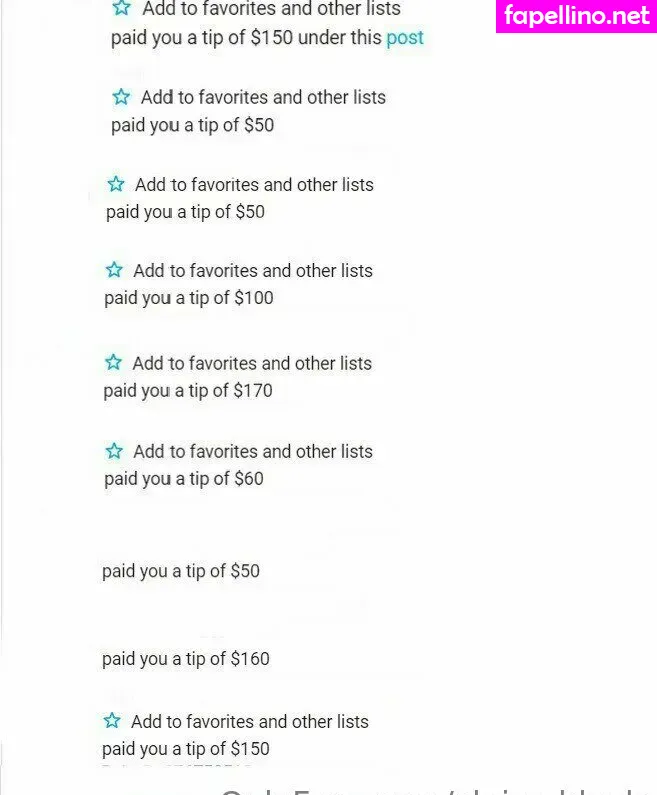The image size is (657, 795).
Task: Select the 'paid you a tip of $170' message
Action: (188, 391)
